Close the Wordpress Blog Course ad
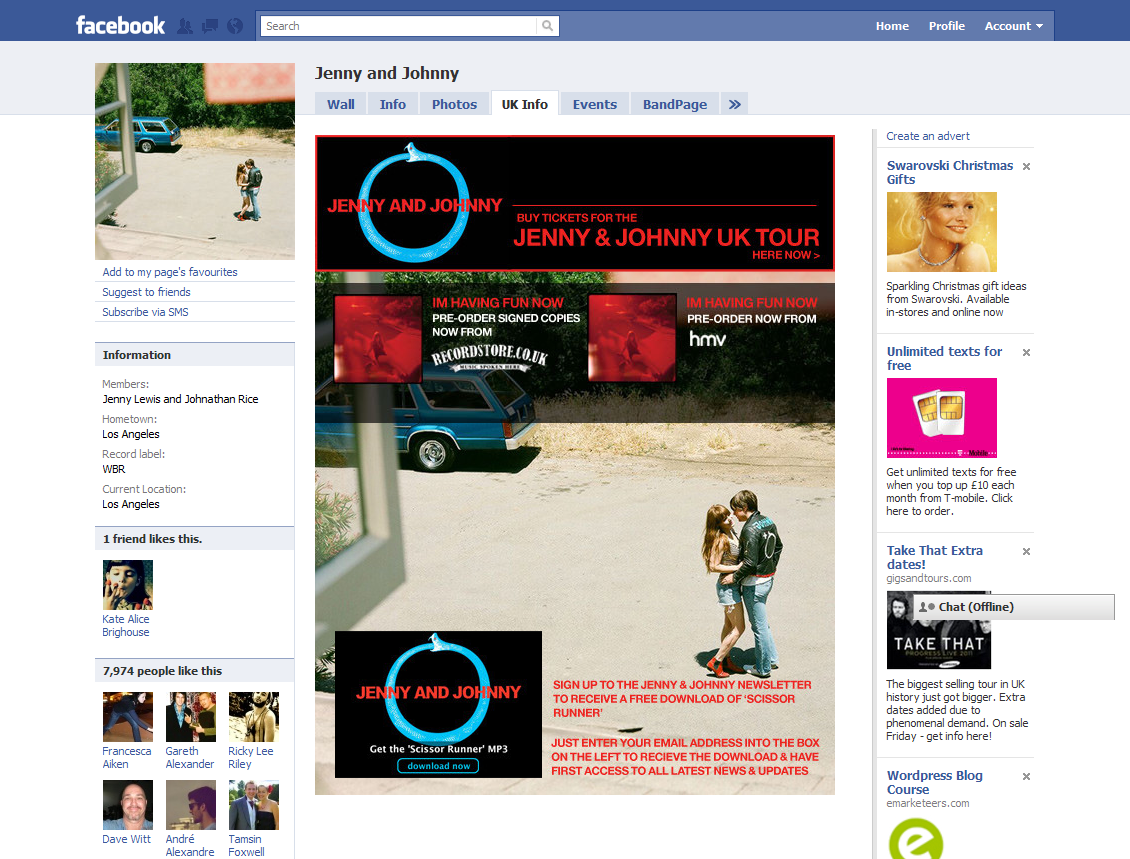 (x=1026, y=776)
